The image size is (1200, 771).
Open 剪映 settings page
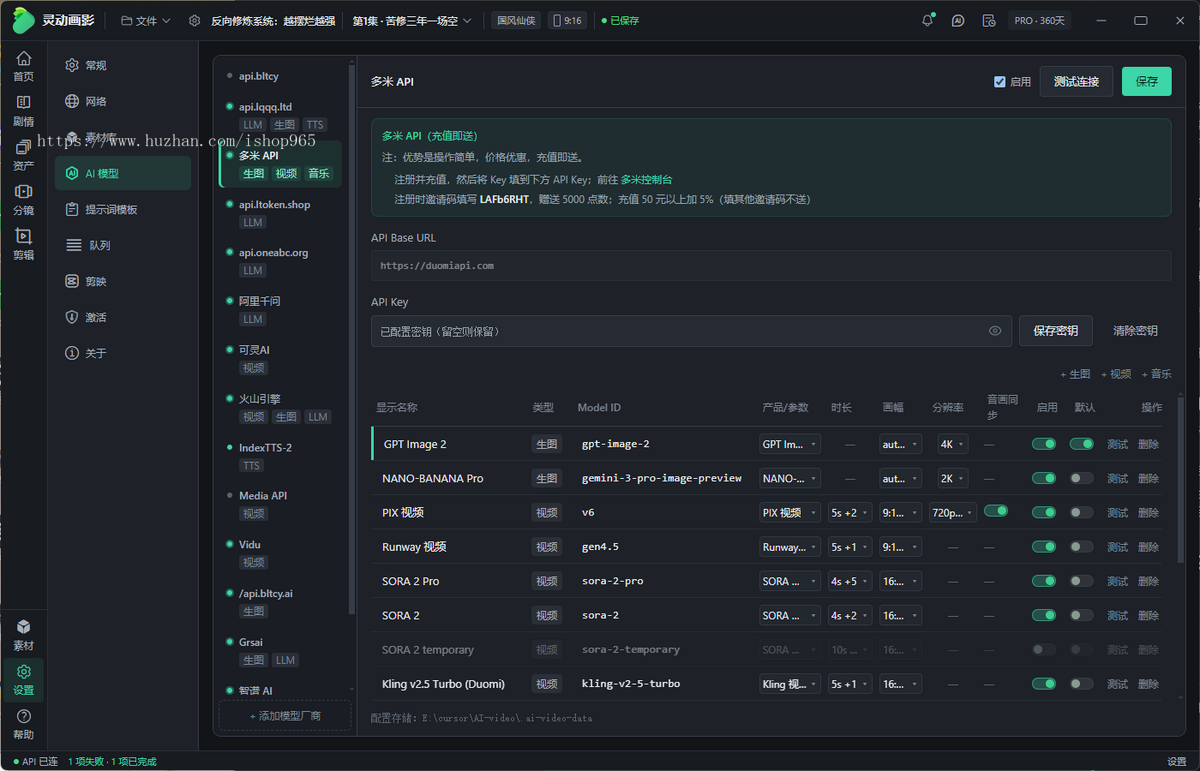(123, 281)
